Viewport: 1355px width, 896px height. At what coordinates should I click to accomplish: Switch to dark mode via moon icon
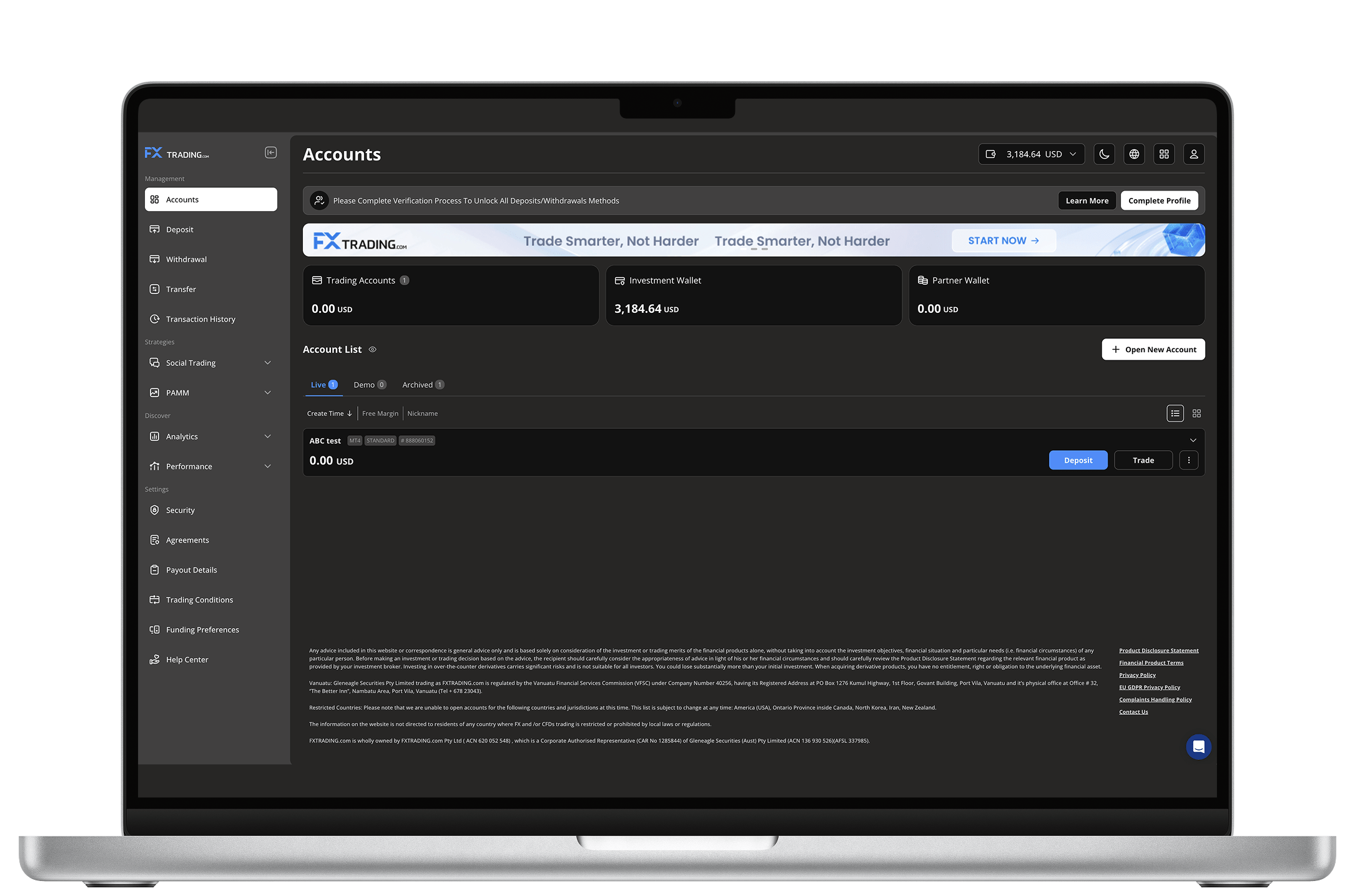tap(1104, 154)
